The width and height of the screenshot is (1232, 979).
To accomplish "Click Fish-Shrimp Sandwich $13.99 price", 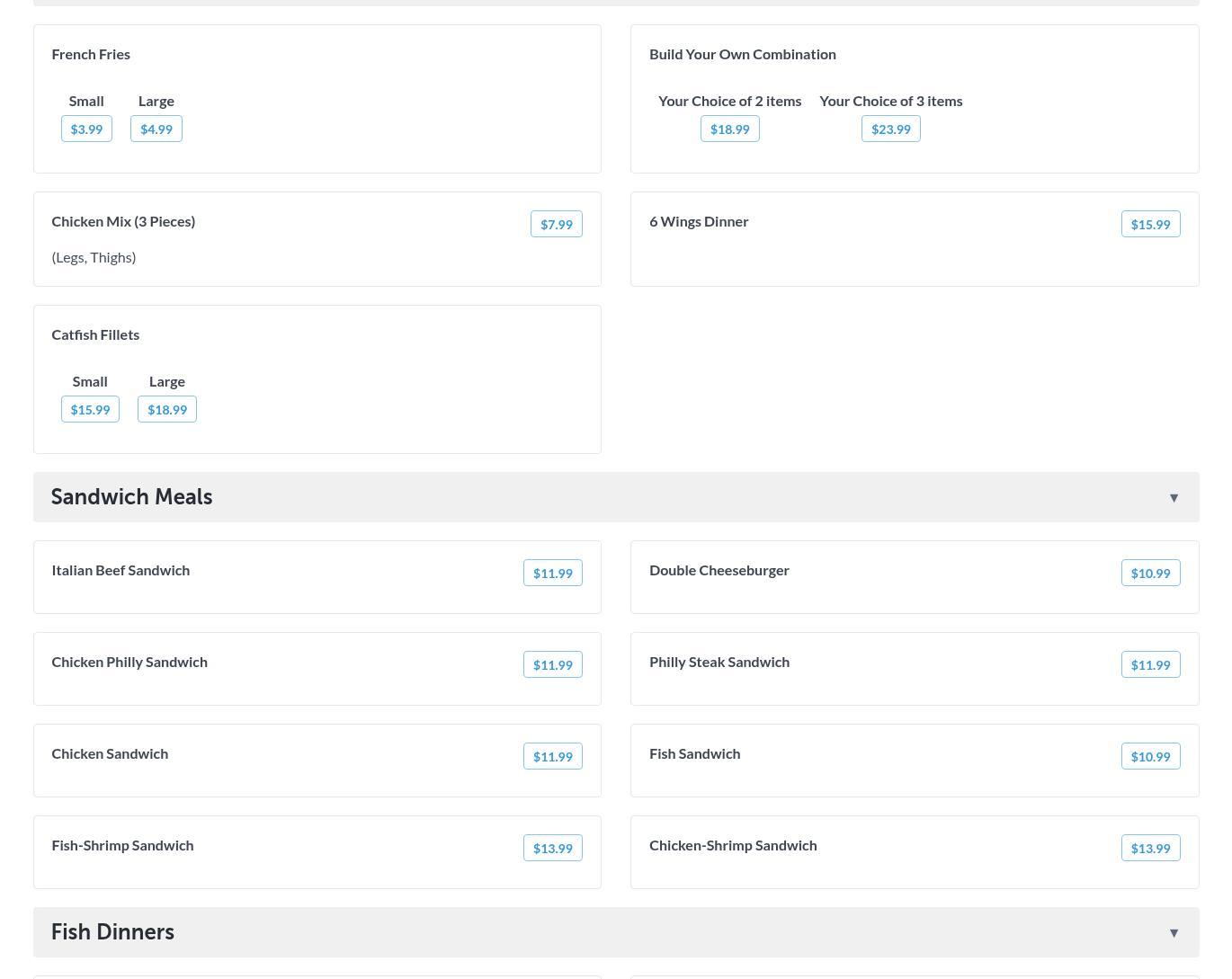I will click(x=552, y=848).
